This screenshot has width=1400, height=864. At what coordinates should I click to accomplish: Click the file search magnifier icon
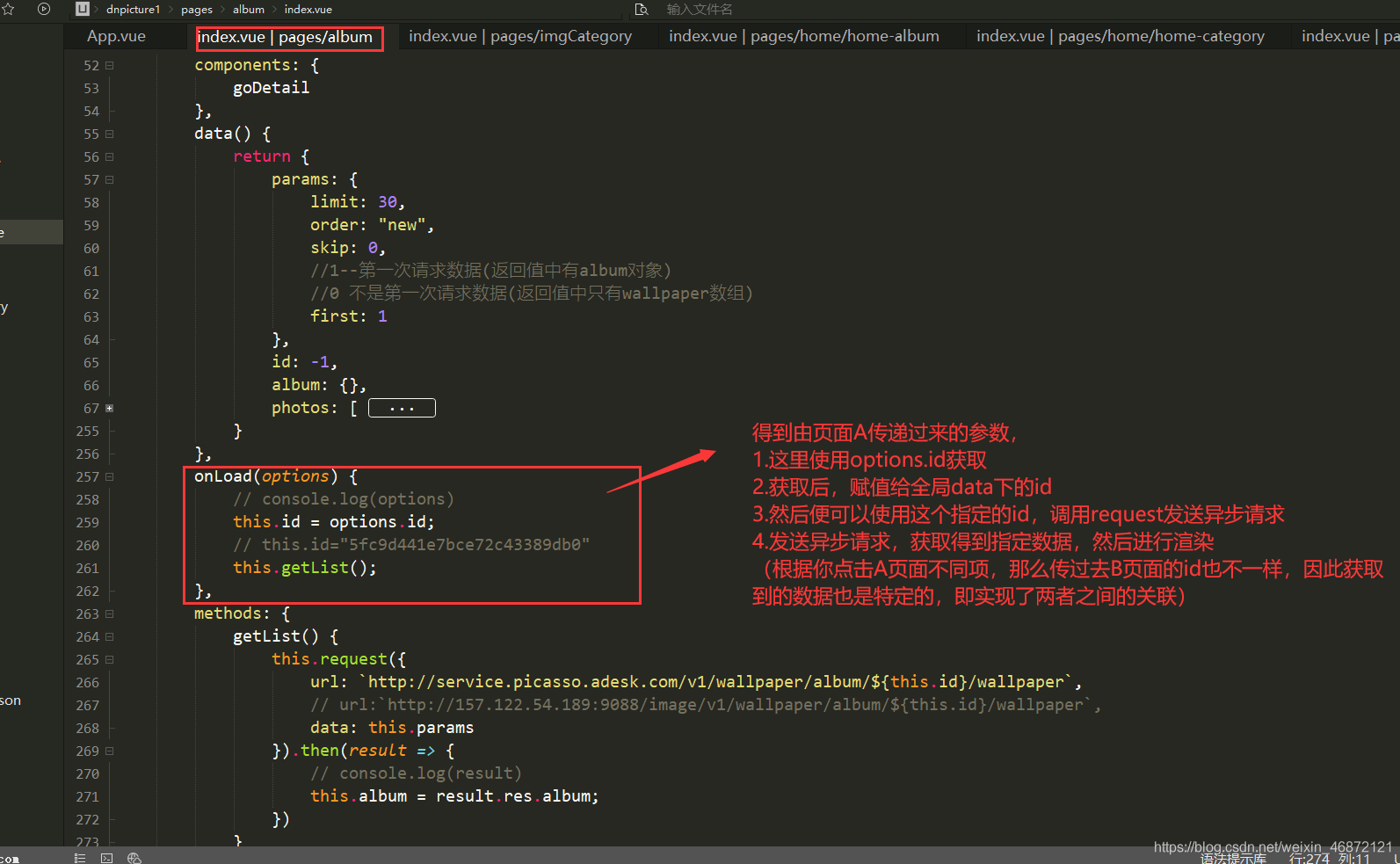pos(642,9)
